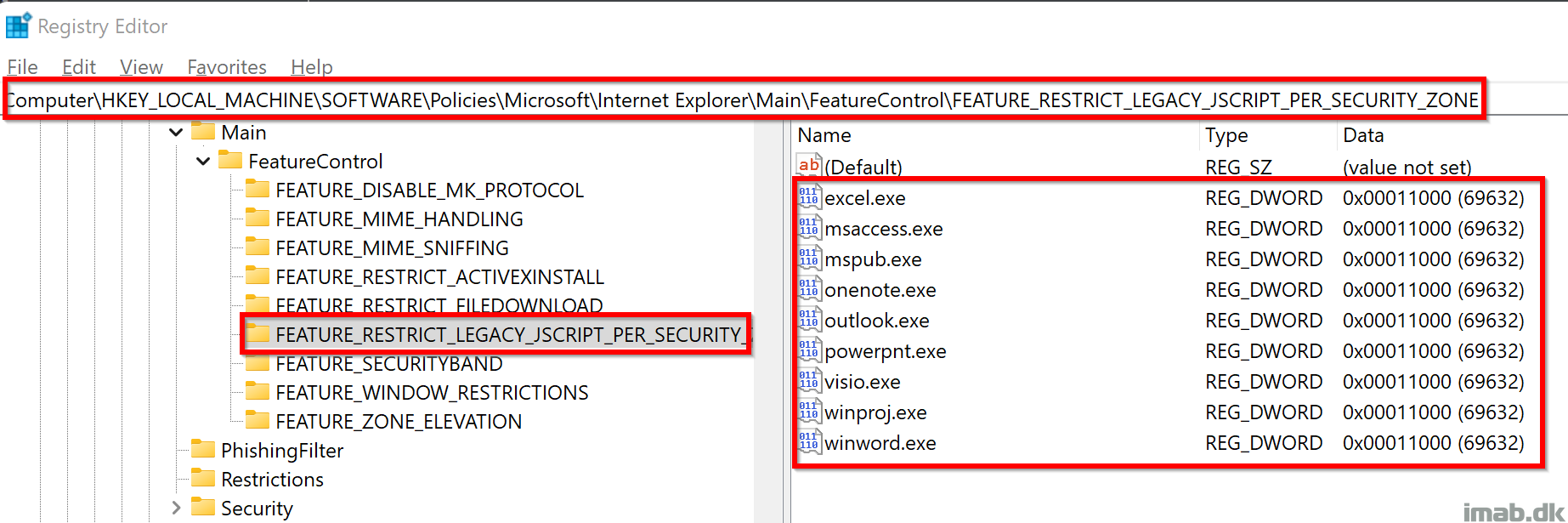The width and height of the screenshot is (1568, 523).
Task: Select the FEATURE_RESTRICT_FILEDOWNLOAD key
Action: (439, 305)
